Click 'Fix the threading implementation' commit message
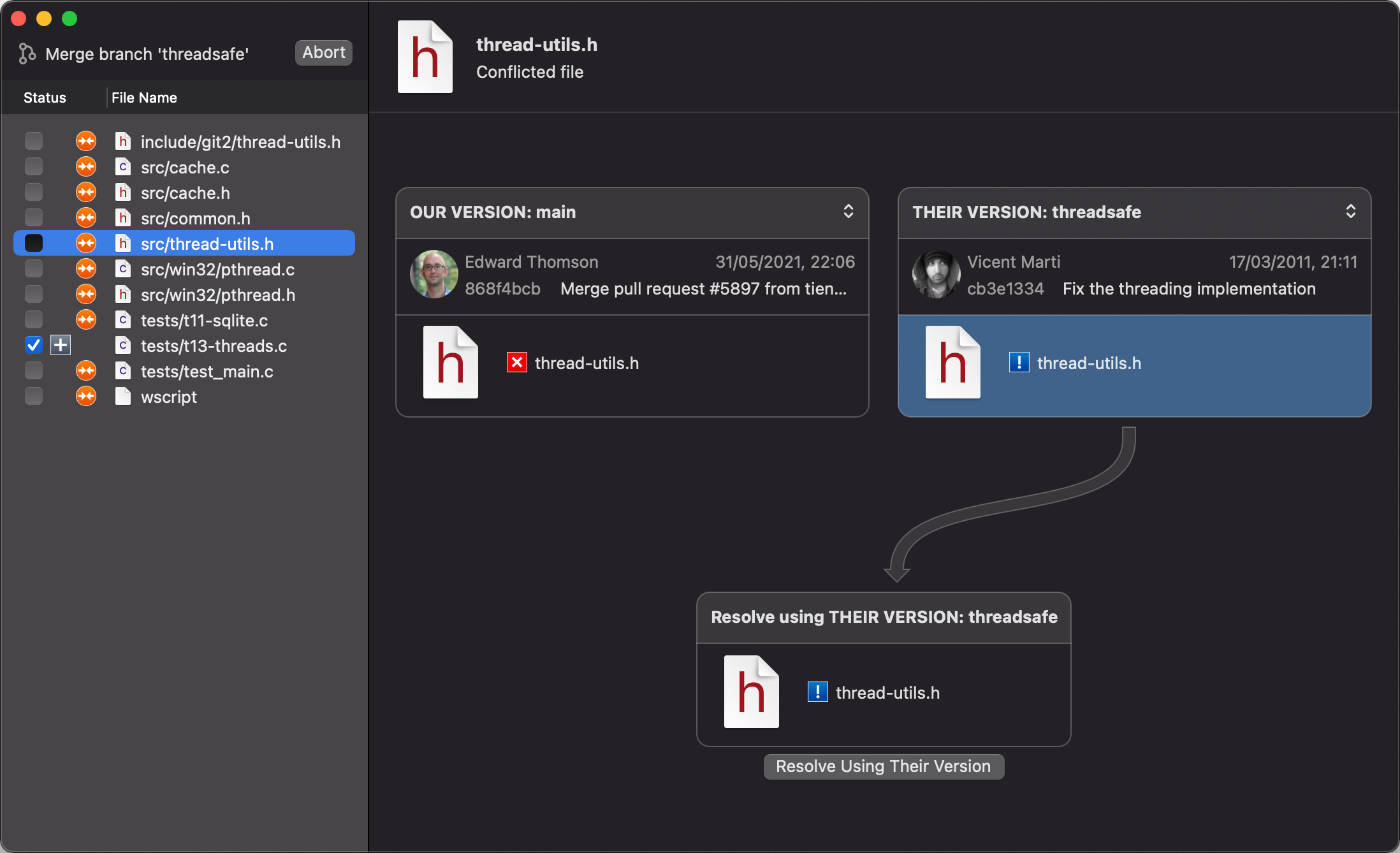 pos(1189,289)
